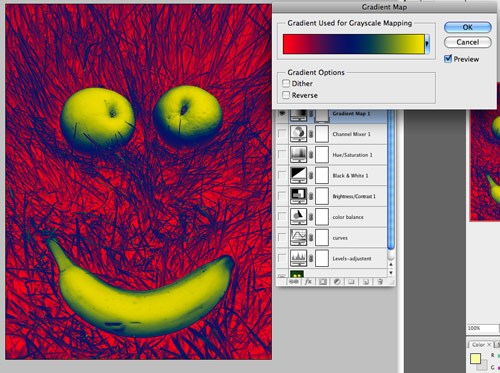500x373 pixels.
Task: Click the delete layer trash icon
Action: (380, 282)
